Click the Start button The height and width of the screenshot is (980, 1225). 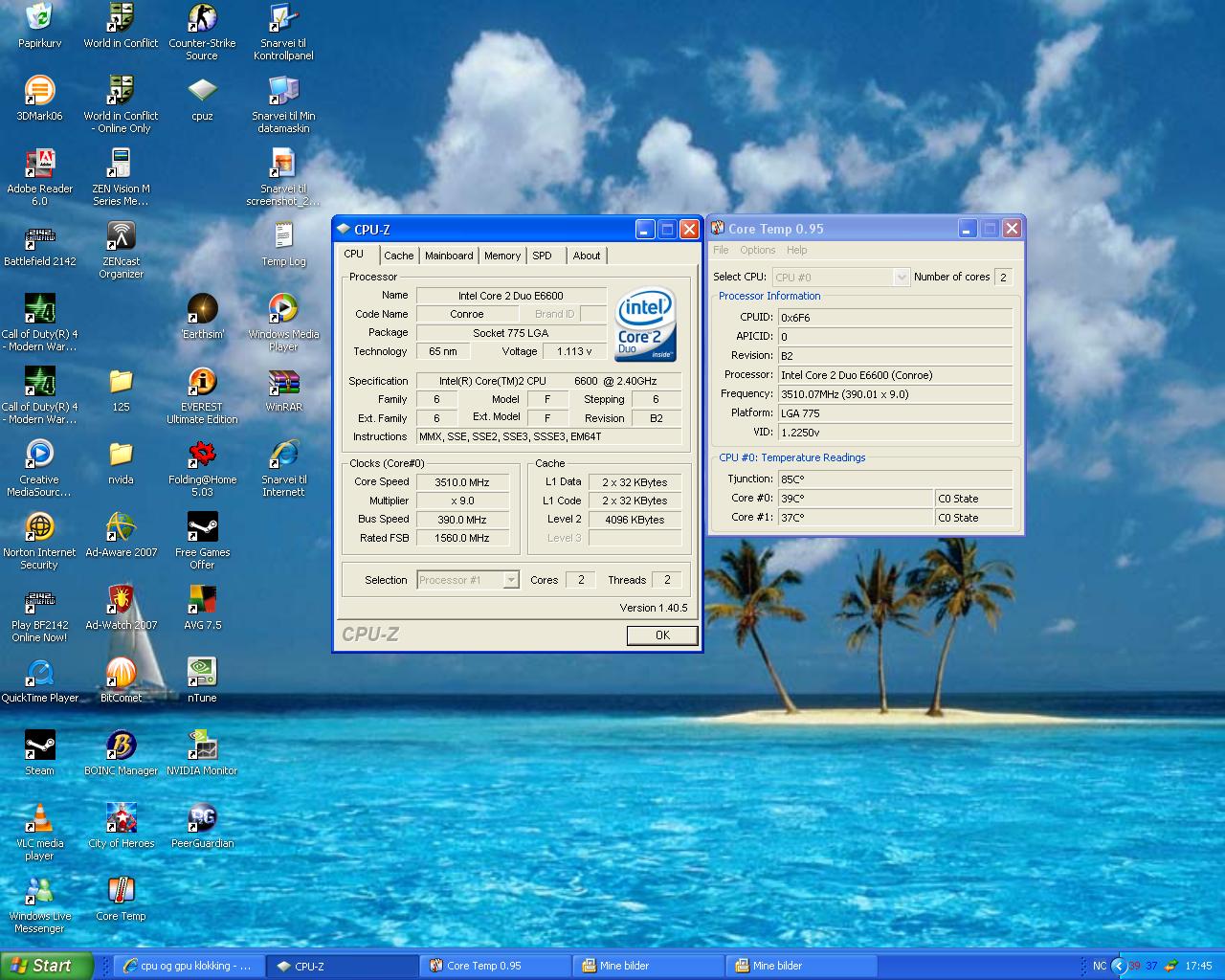[46, 966]
